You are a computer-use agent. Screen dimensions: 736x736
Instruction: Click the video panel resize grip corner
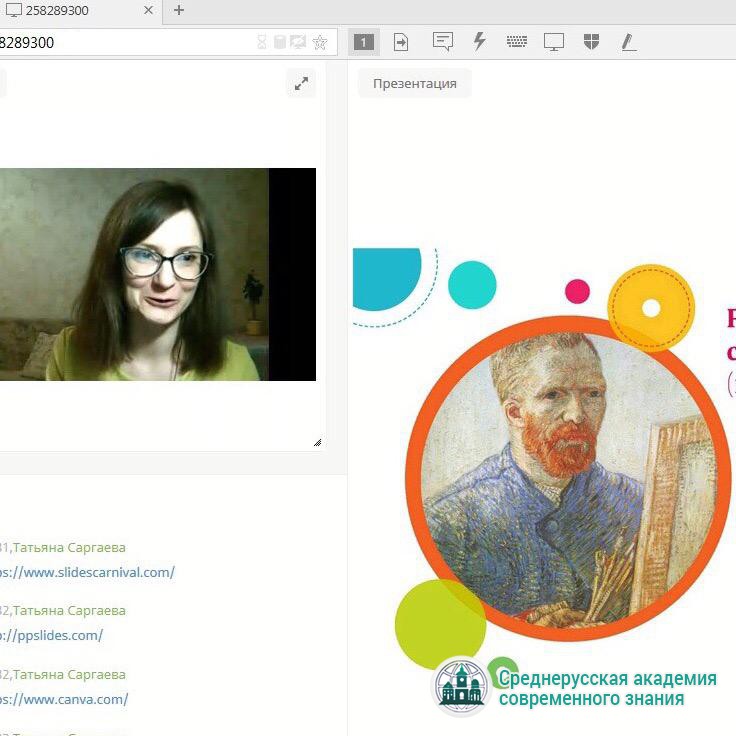coord(318,443)
